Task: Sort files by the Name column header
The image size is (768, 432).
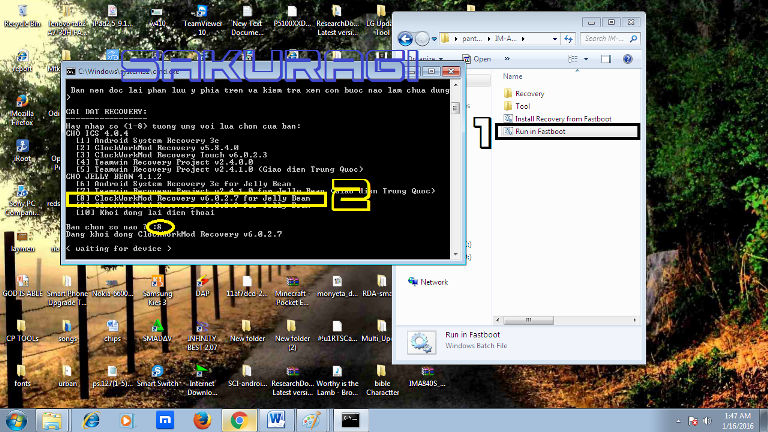Action: 513,76
